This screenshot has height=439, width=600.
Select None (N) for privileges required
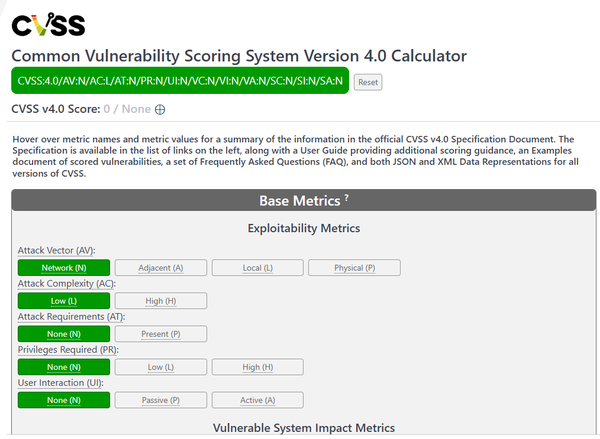tap(64, 367)
